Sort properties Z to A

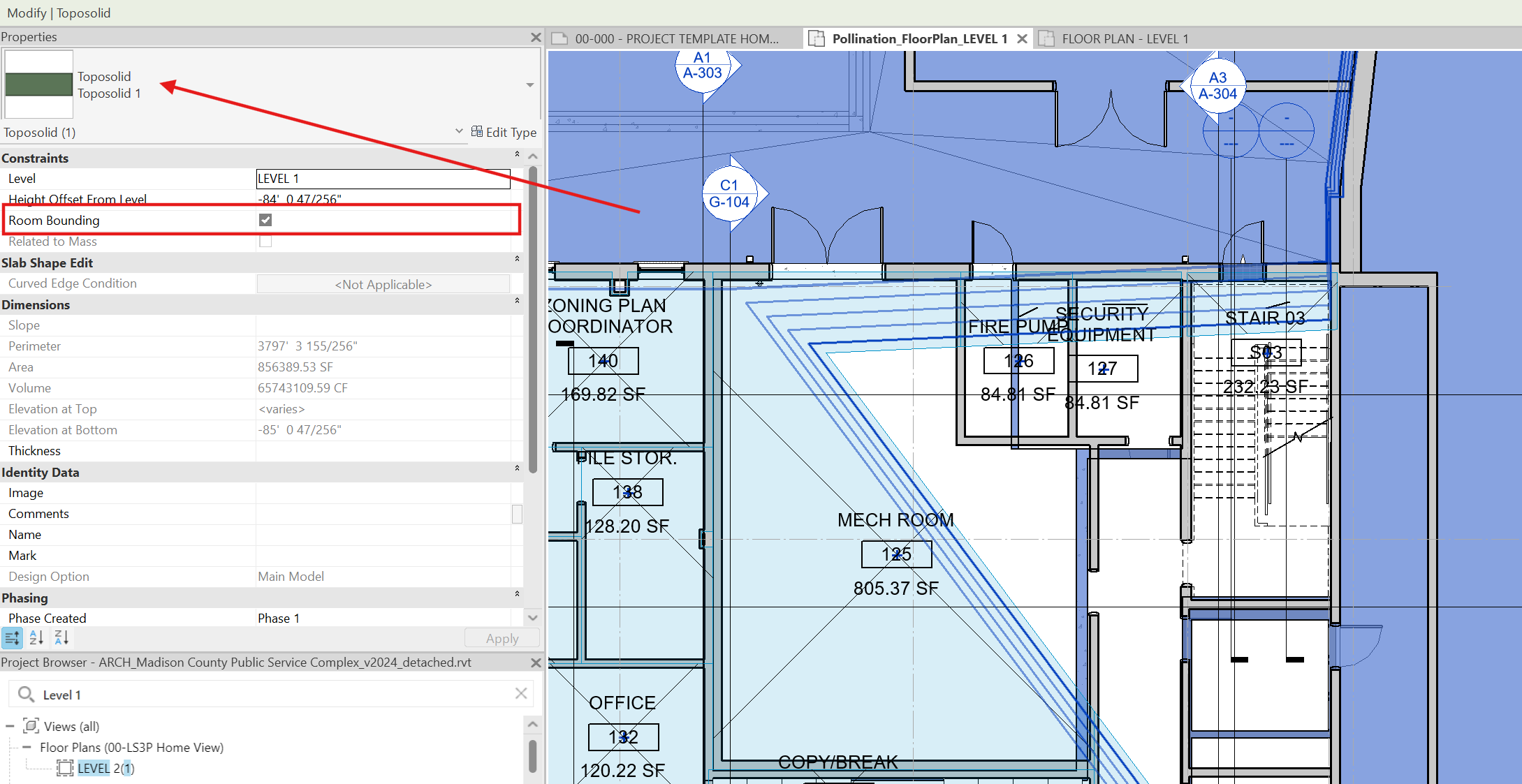pos(61,637)
